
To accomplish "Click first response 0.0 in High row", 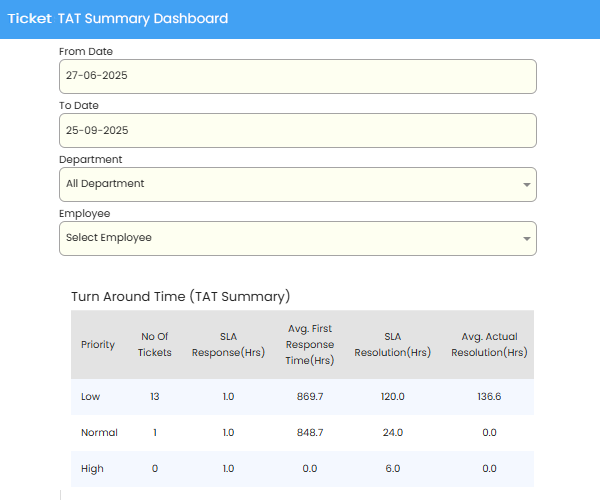I will coord(310,469).
